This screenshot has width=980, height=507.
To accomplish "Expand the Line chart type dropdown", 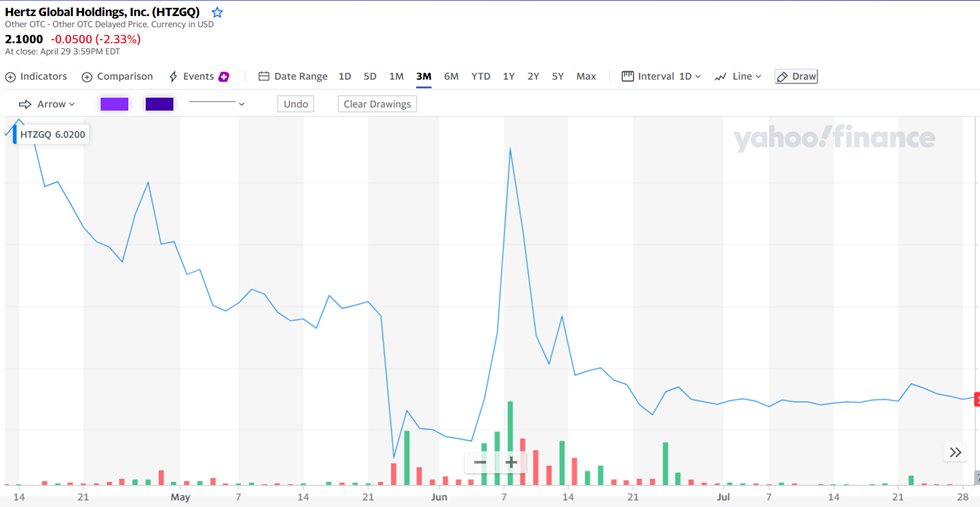I will pyautogui.click(x=738, y=76).
